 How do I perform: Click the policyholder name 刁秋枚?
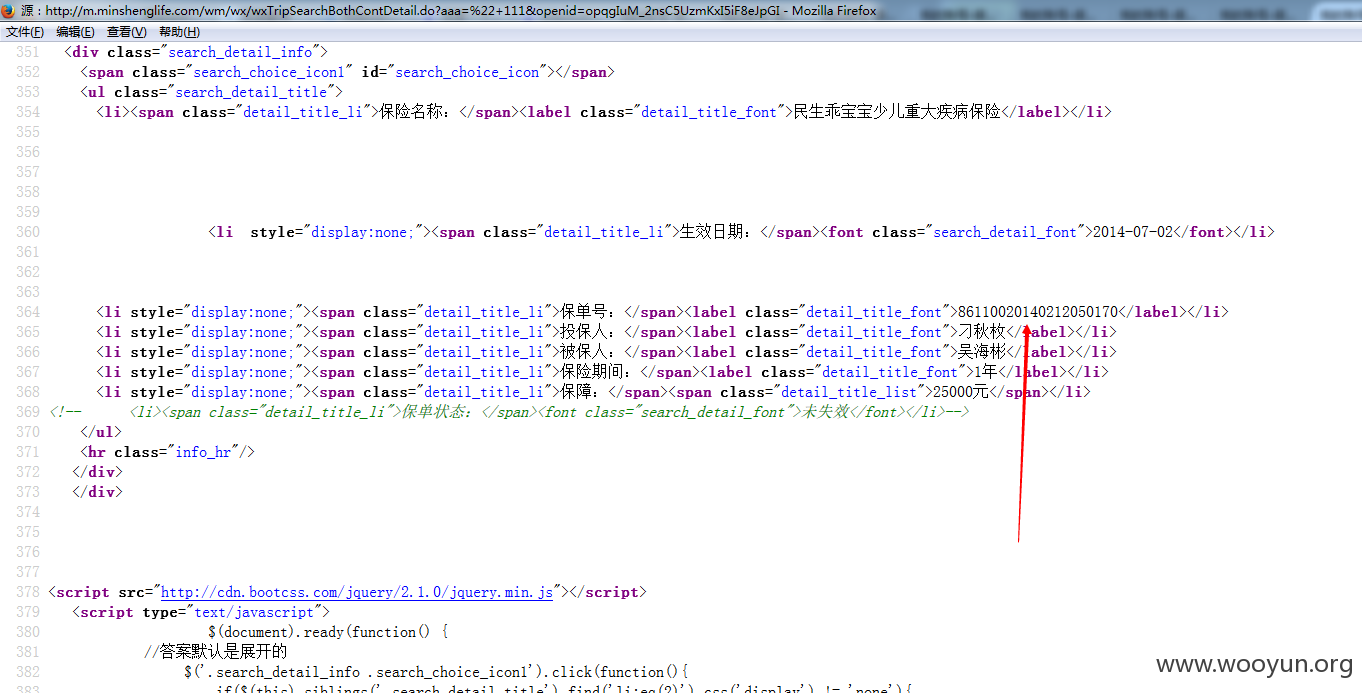982,332
